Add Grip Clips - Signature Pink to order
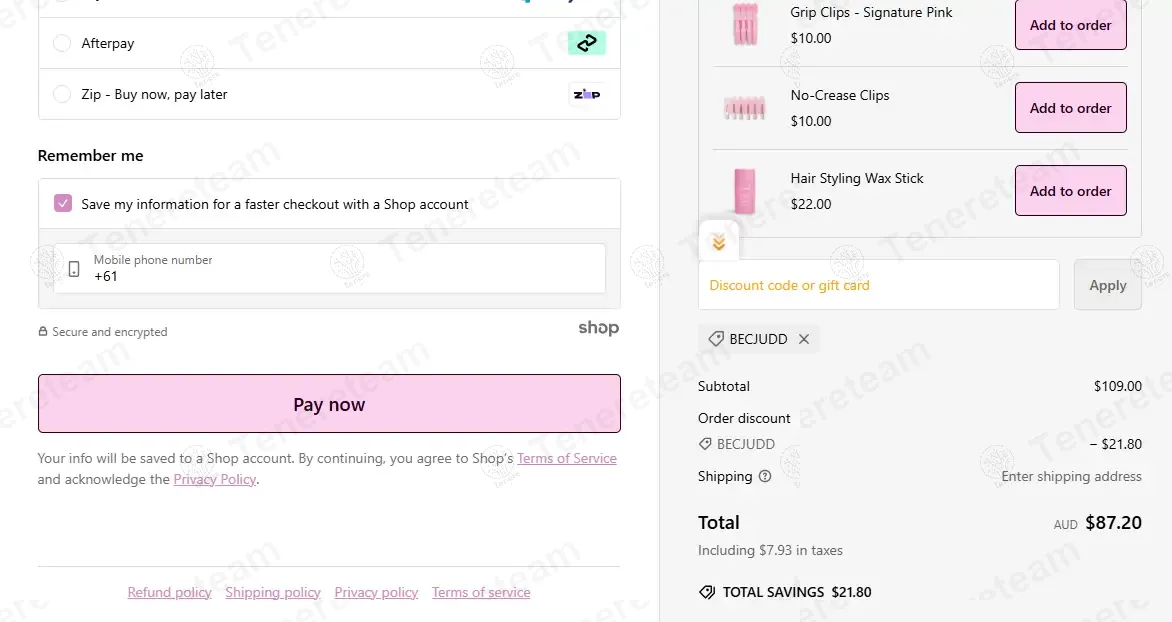Viewport: 1172px width, 622px height. pyautogui.click(x=1070, y=25)
